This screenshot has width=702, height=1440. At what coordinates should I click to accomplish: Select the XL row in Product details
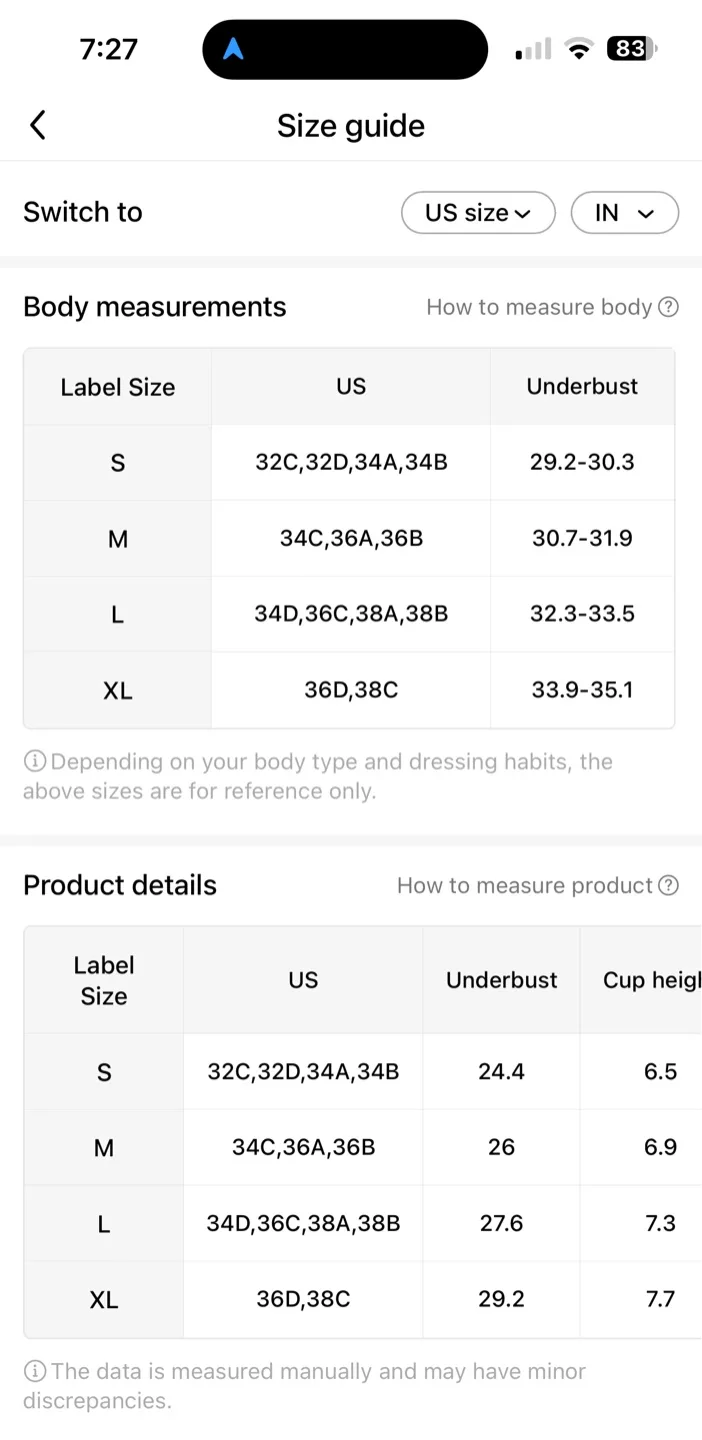pos(104,1299)
